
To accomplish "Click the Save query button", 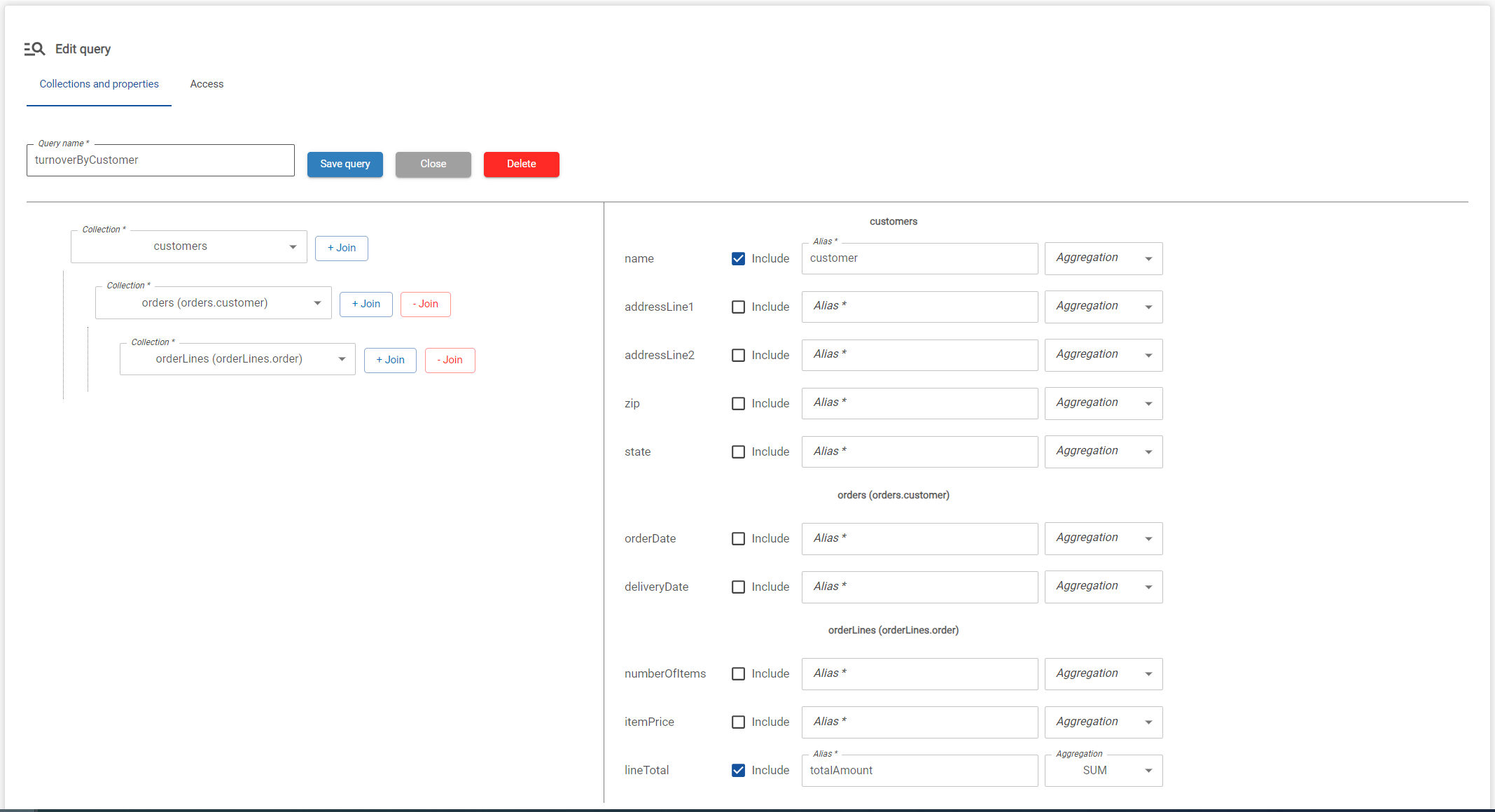I will click(345, 164).
